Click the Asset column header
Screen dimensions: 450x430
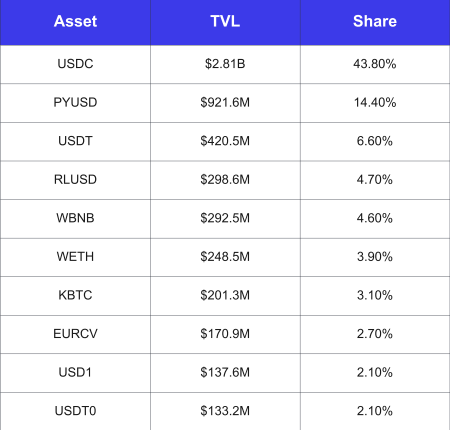[x=75, y=21]
